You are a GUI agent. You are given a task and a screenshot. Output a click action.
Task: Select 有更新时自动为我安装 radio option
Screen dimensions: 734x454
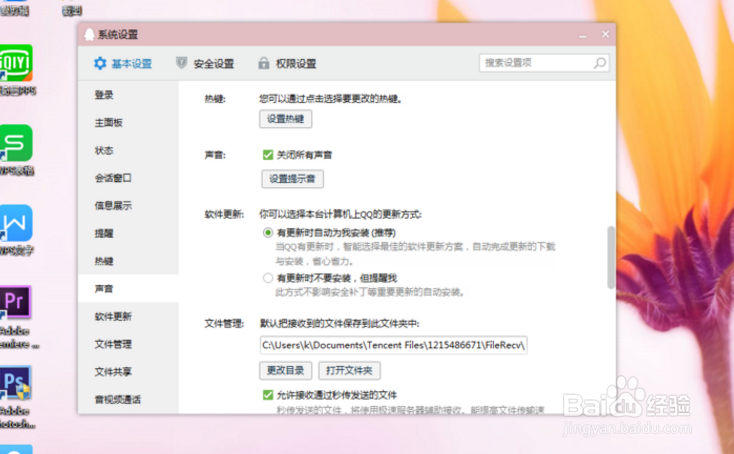(x=268, y=233)
